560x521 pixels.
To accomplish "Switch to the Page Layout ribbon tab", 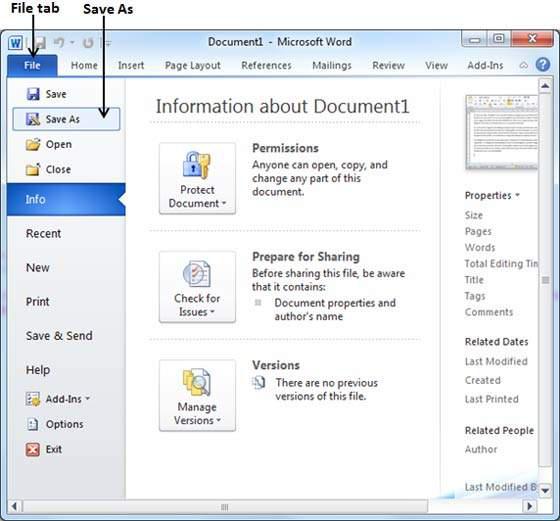I will click(192, 65).
